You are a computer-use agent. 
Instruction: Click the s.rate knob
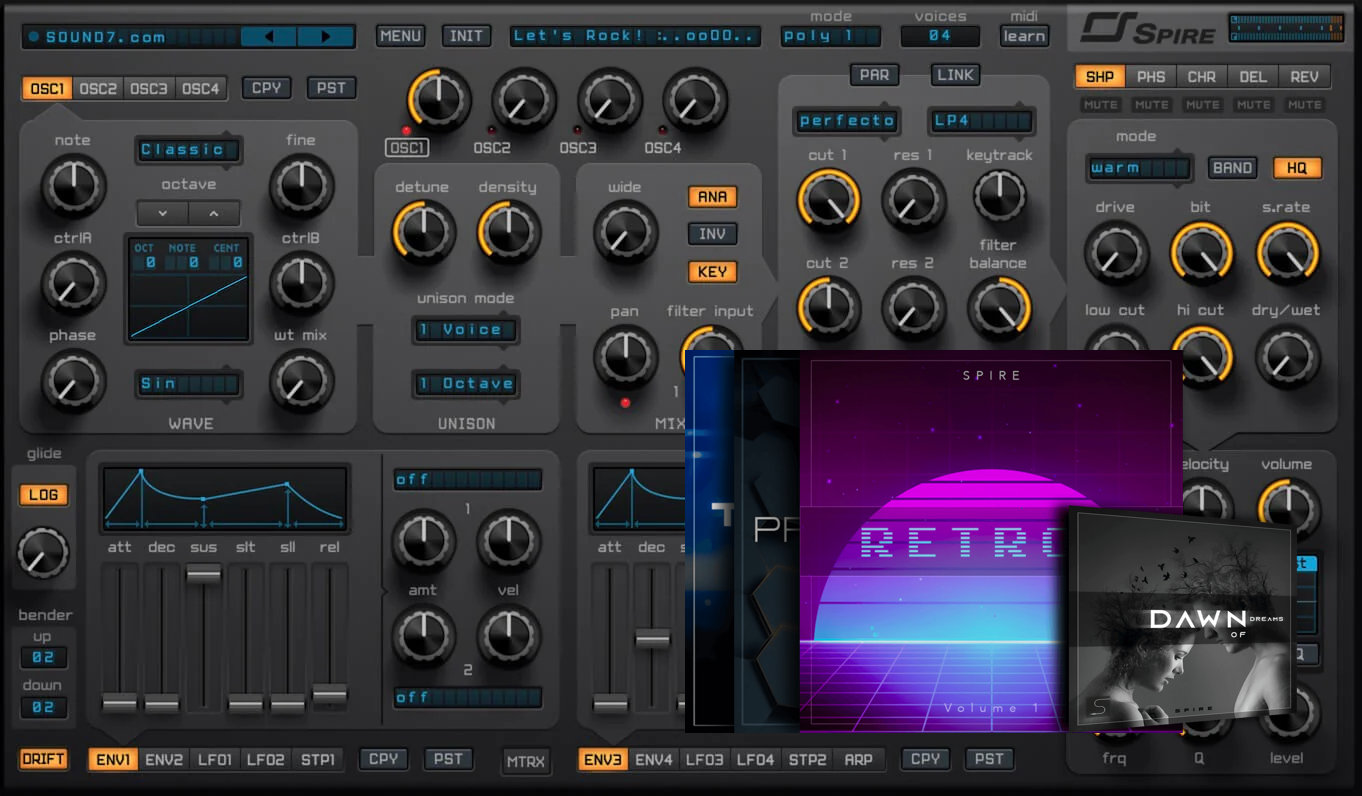(x=1287, y=253)
